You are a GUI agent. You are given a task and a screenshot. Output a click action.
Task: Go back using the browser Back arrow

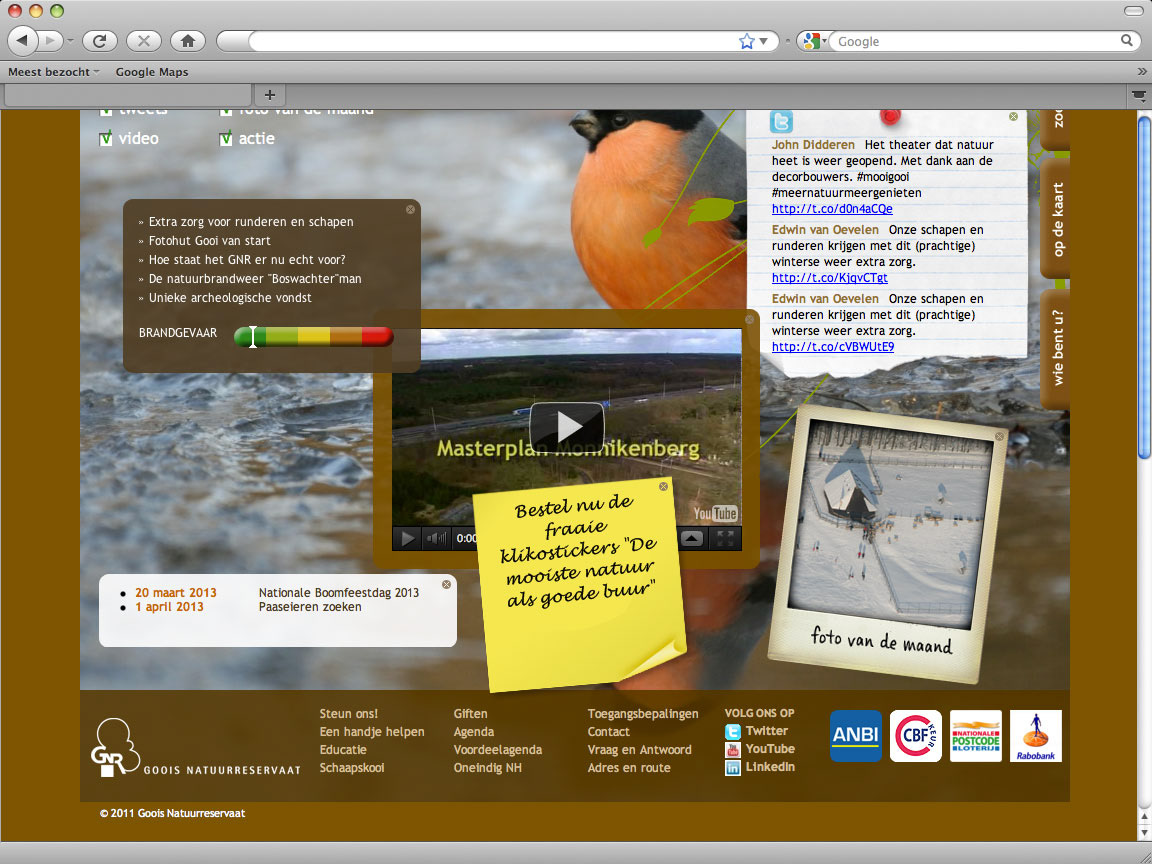click(x=22, y=40)
